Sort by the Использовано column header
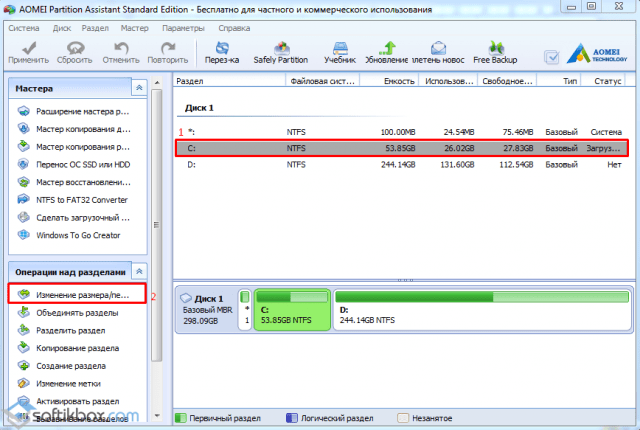Image resolution: width=640 pixels, height=430 pixels. (449, 81)
